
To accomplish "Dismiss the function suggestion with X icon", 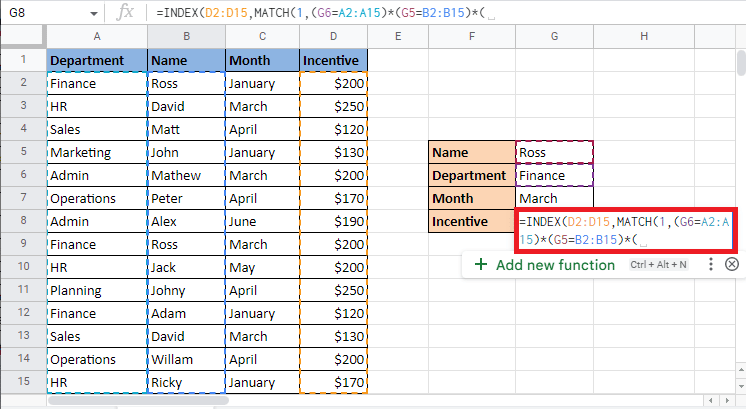I will pyautogui.click(x=731, y=264).
